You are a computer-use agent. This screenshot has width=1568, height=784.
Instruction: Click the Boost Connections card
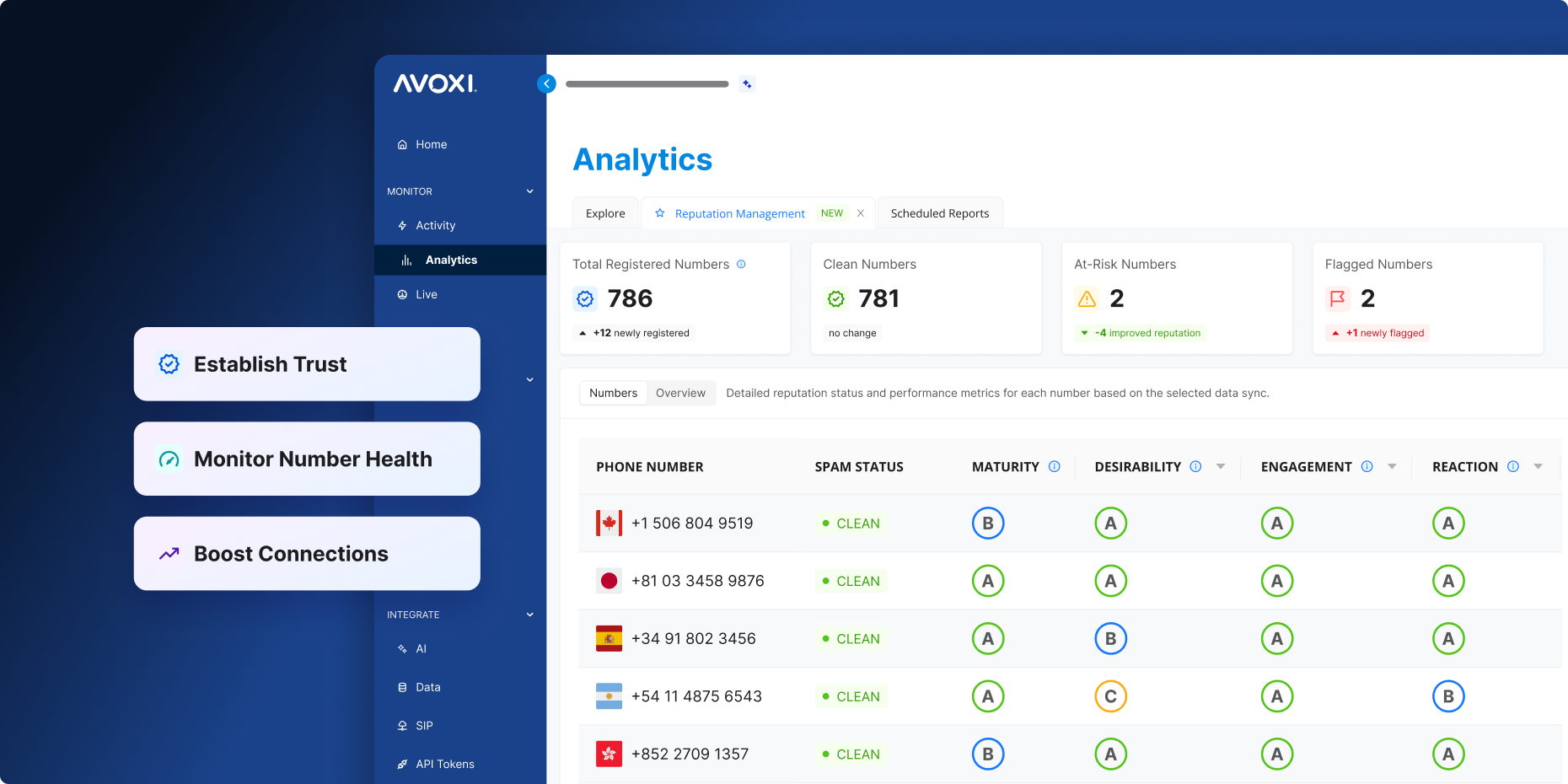tap(307, 554)
